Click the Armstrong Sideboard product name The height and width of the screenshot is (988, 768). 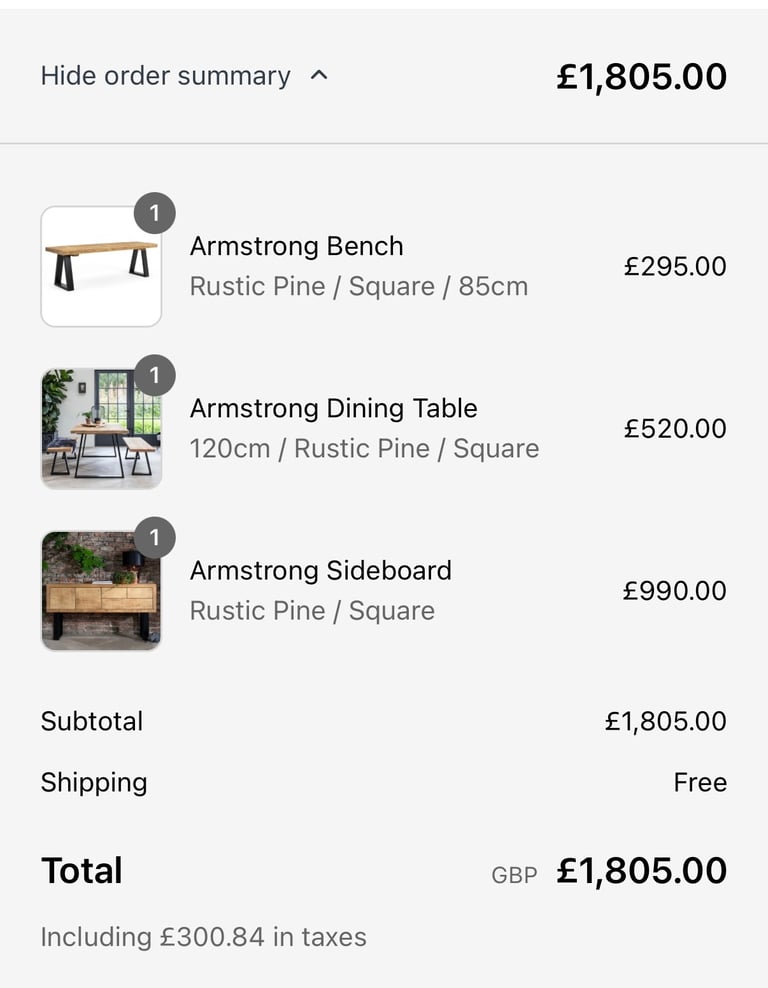pyautogui.click(x=321, y=570)
